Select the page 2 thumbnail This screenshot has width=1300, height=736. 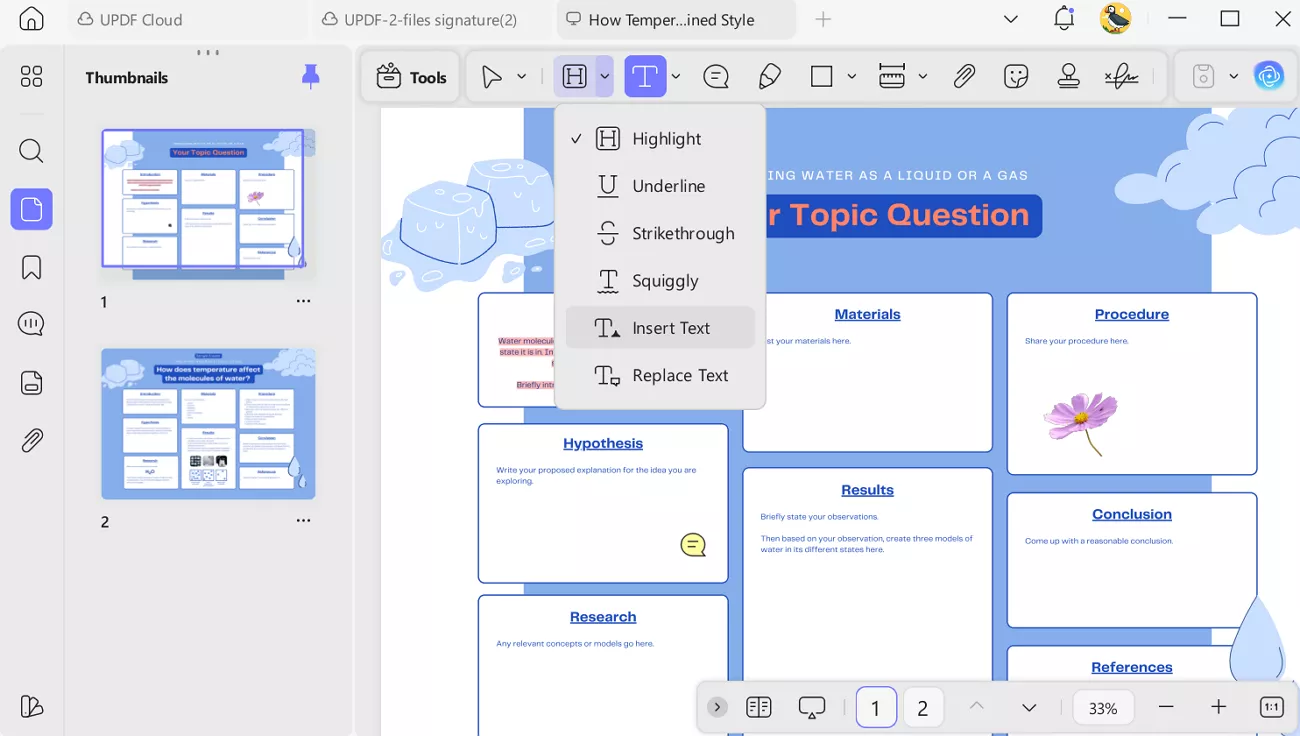[208, 424]
